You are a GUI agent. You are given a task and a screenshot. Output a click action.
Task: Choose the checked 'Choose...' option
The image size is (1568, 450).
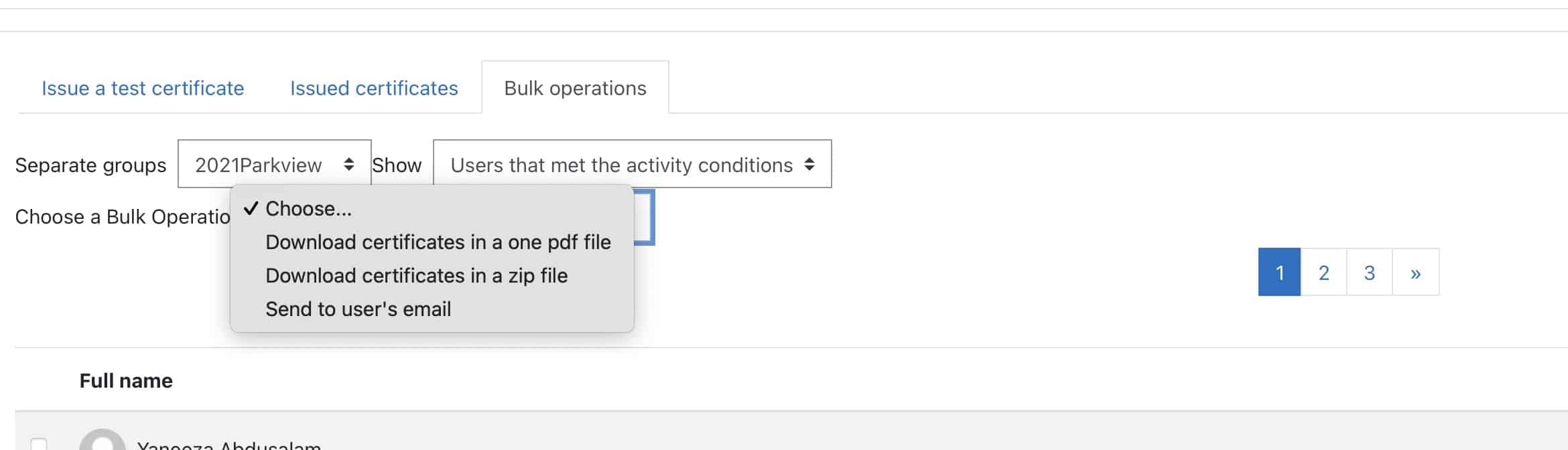[x=432, y=209]
